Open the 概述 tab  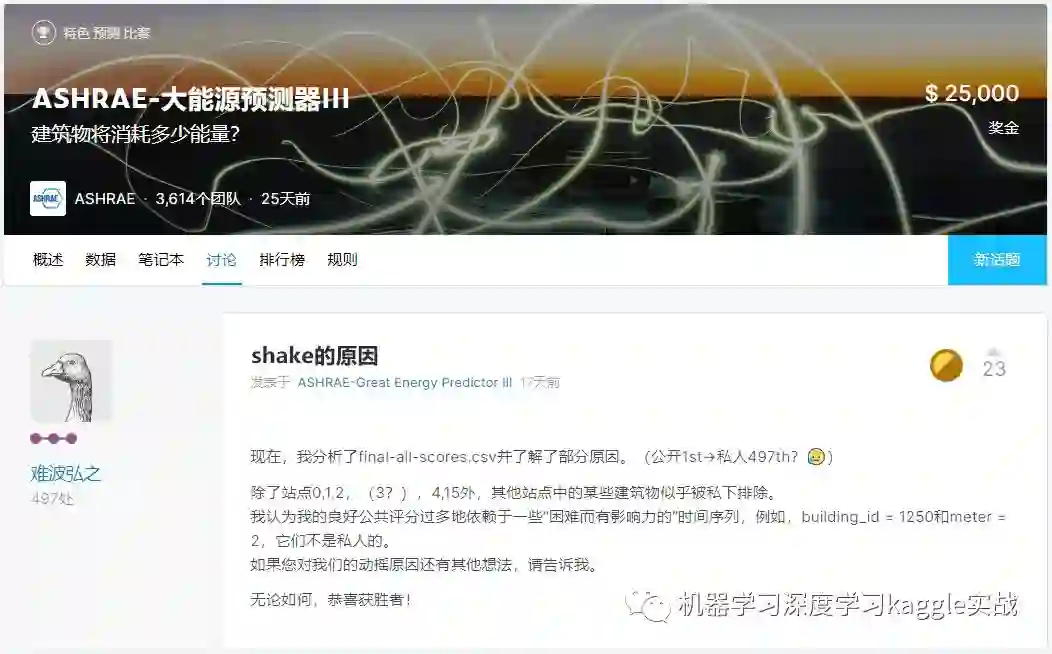coord(48,260)
